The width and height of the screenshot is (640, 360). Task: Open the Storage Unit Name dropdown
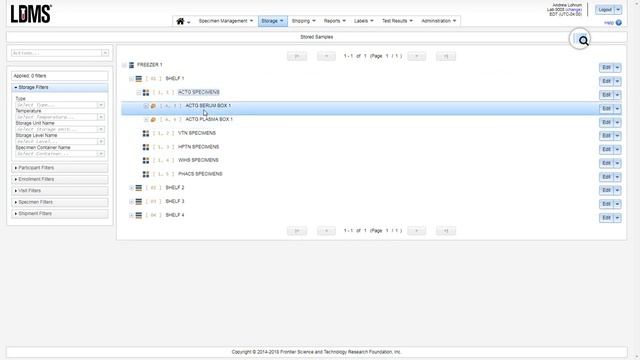pos(100,129)
